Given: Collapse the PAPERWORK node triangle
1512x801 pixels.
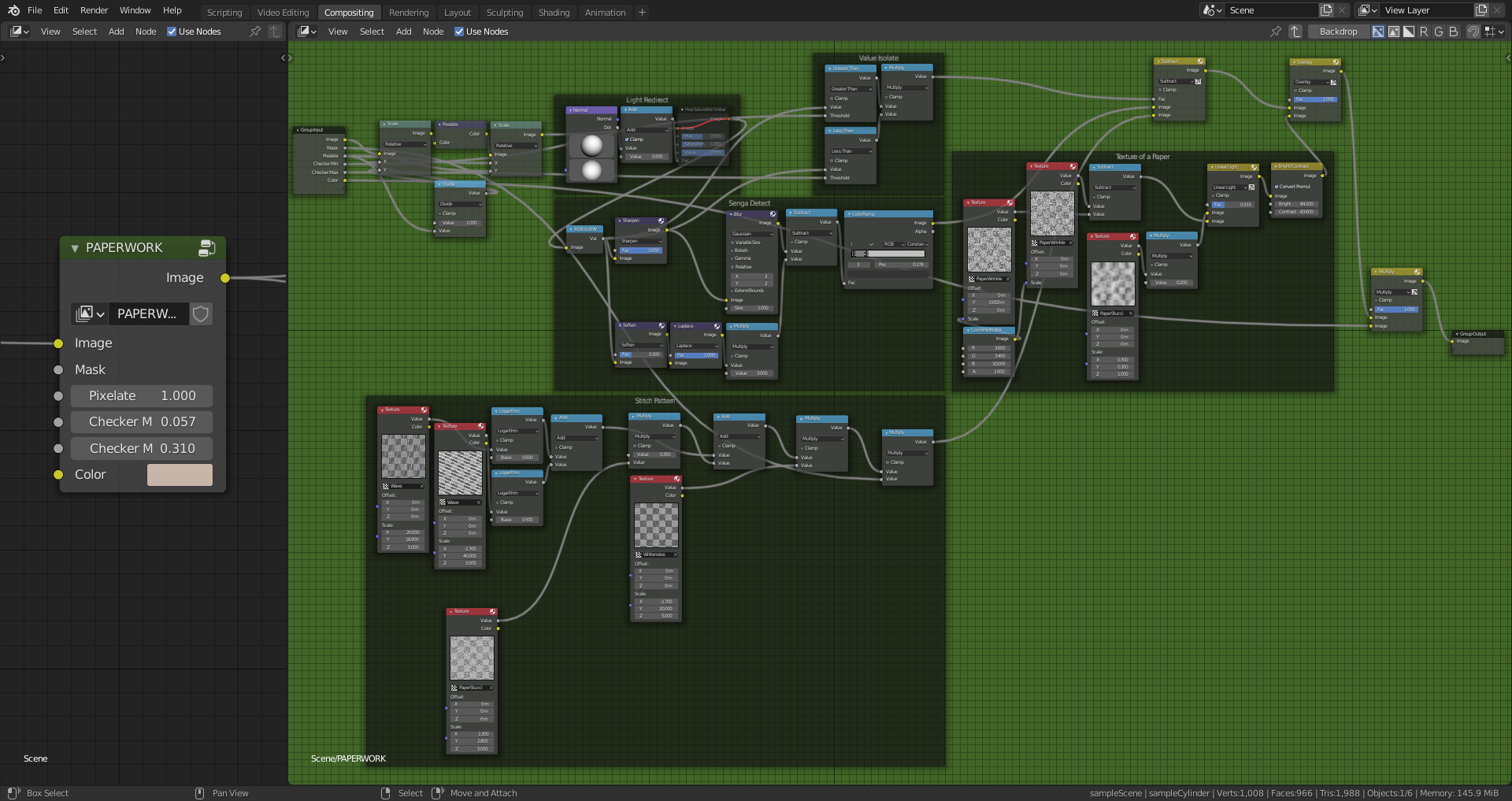Looking at the screenshot, I should [x=75, y=248].
